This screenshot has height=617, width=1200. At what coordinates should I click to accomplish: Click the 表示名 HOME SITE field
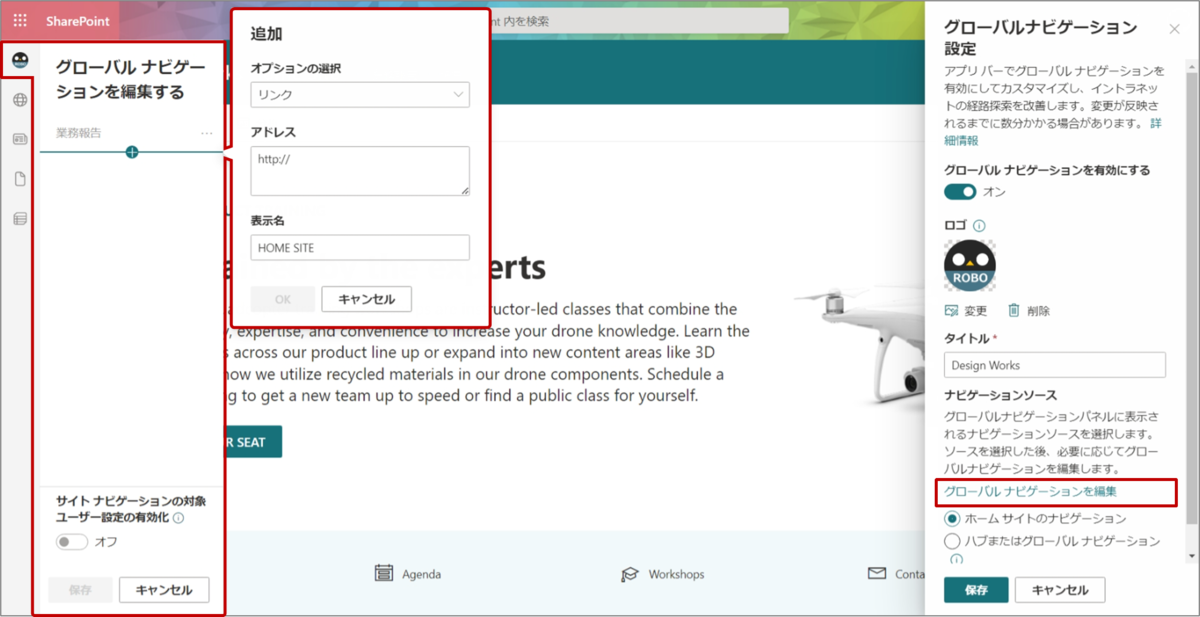tap(360, 247)
